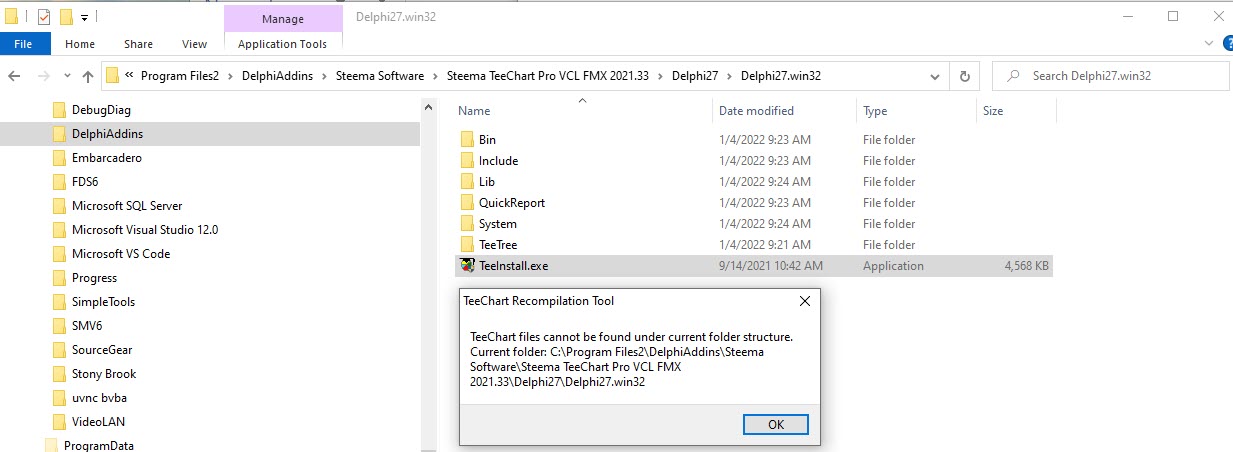Sort files by Type column
The image size is (1233, 452).
(875, 111)
